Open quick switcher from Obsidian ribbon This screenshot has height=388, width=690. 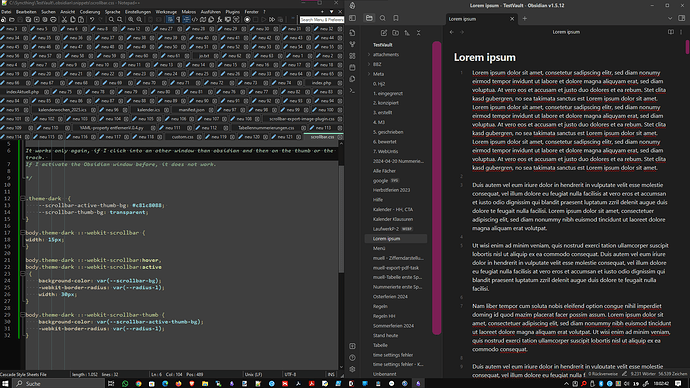(x=352, y=33)
